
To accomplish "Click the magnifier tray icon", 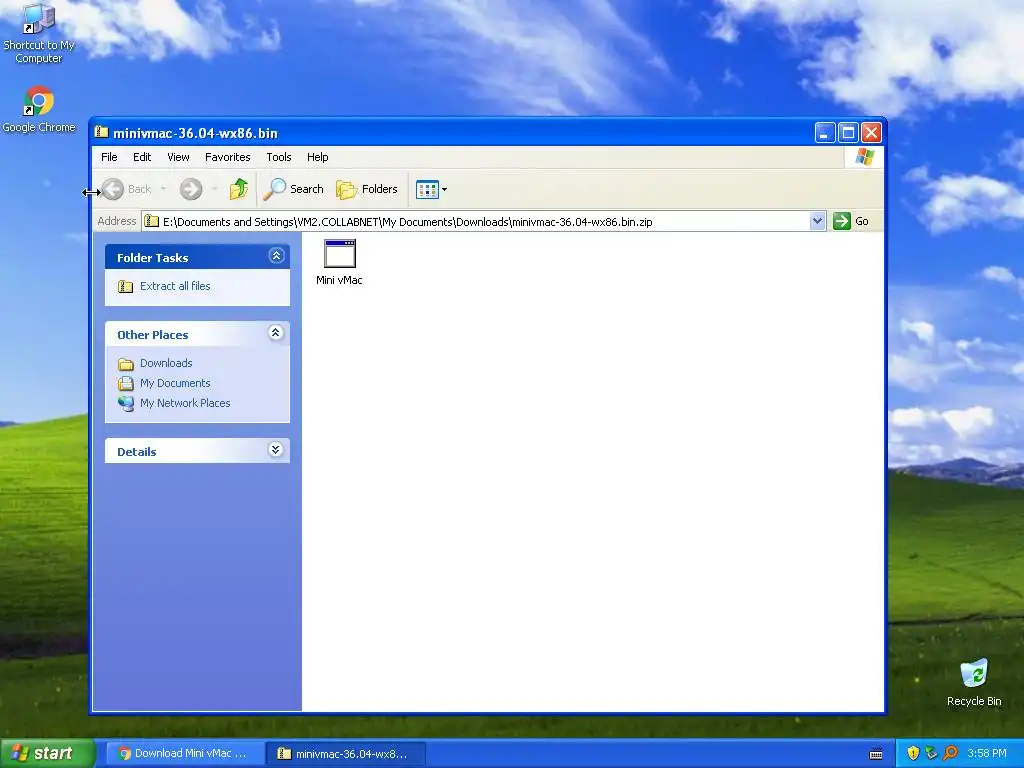I will click(x=950, y=753).
